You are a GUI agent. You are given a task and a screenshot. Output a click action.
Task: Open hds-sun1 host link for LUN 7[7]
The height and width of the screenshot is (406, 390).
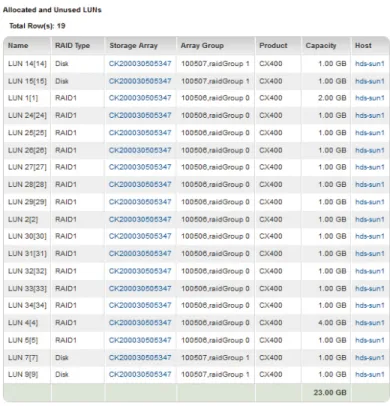[370, 357]
